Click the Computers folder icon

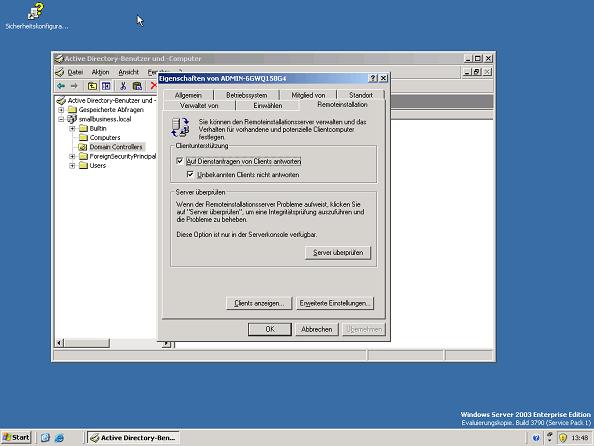(x=83, y=138)
